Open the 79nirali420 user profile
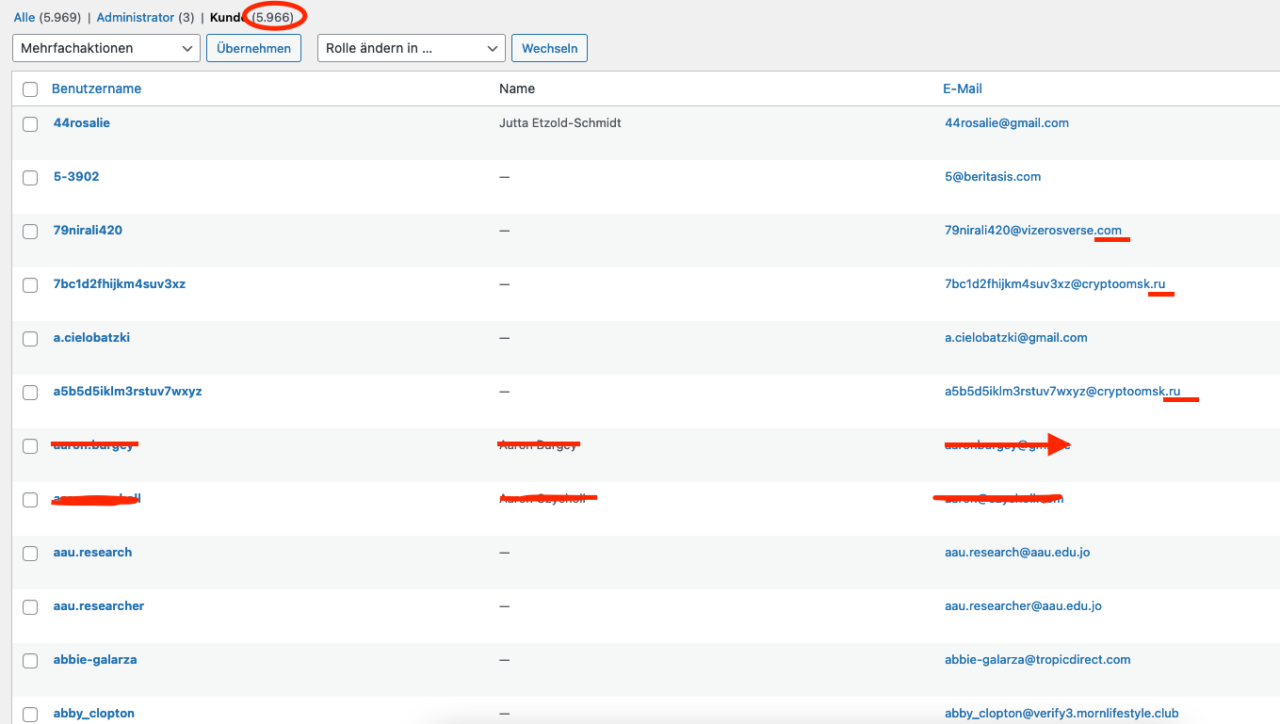This screenshot has height=724, width=1280. coord(87,230)
